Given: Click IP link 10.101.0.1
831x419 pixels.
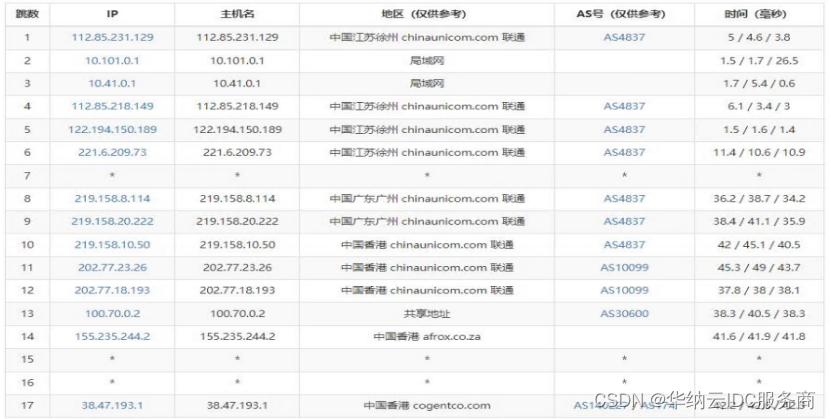Looking at the screenshot, I should (x=112, y=60).
